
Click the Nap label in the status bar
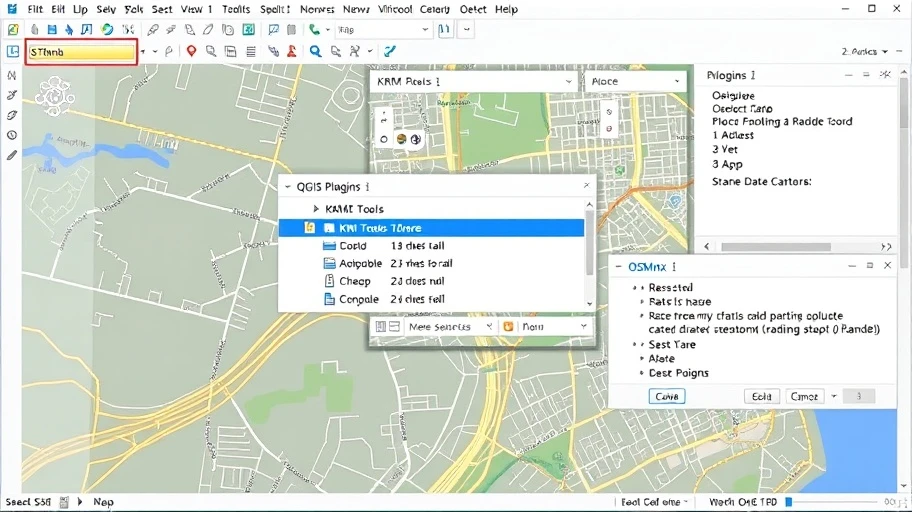pos(104,502)
